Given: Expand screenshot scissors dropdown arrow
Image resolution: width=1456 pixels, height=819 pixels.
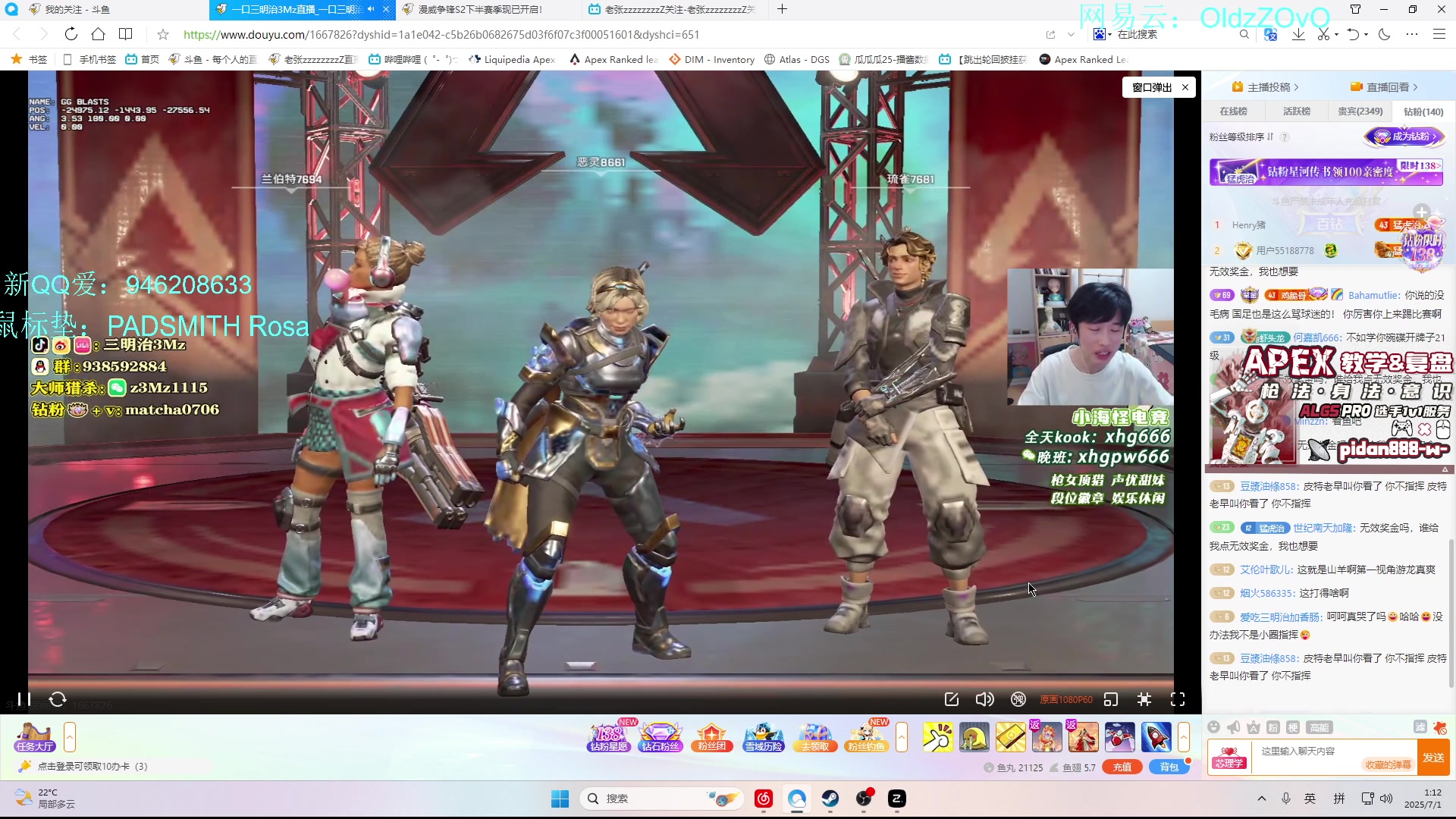Looking at the screenshot, I should coord(1336,34).
